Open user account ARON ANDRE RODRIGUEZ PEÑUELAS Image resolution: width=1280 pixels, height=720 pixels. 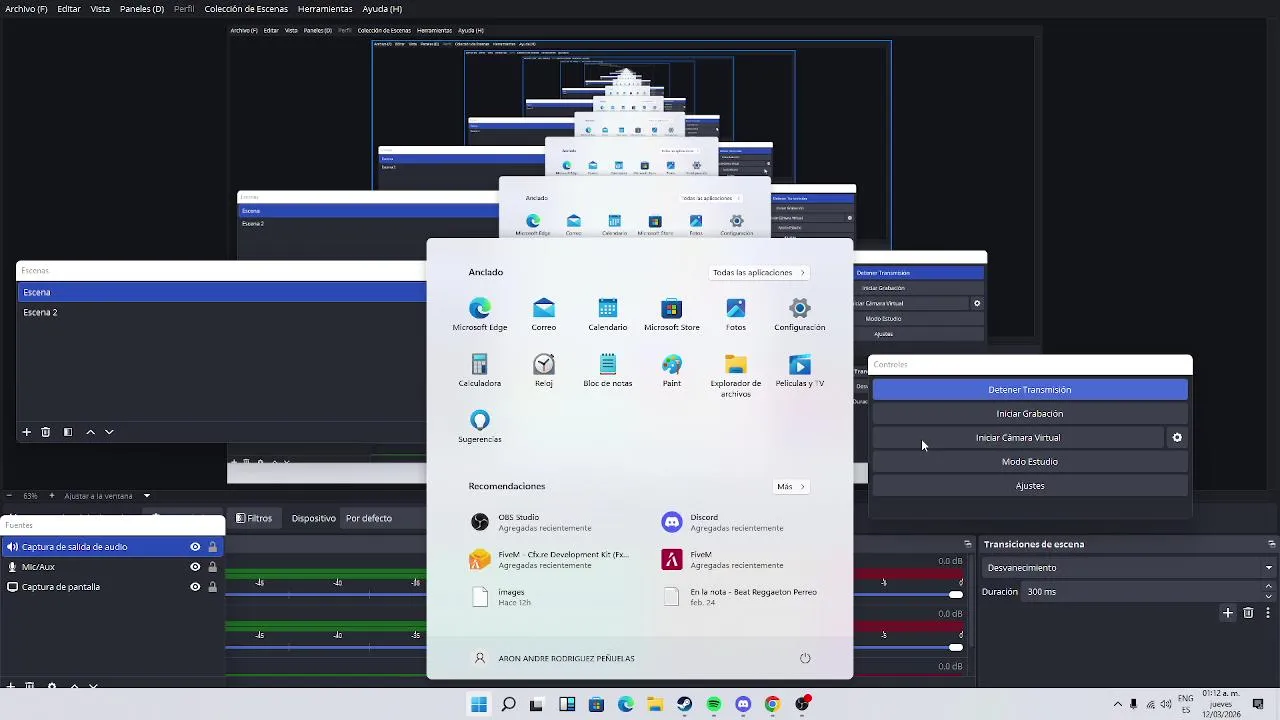tap(554, 658)
